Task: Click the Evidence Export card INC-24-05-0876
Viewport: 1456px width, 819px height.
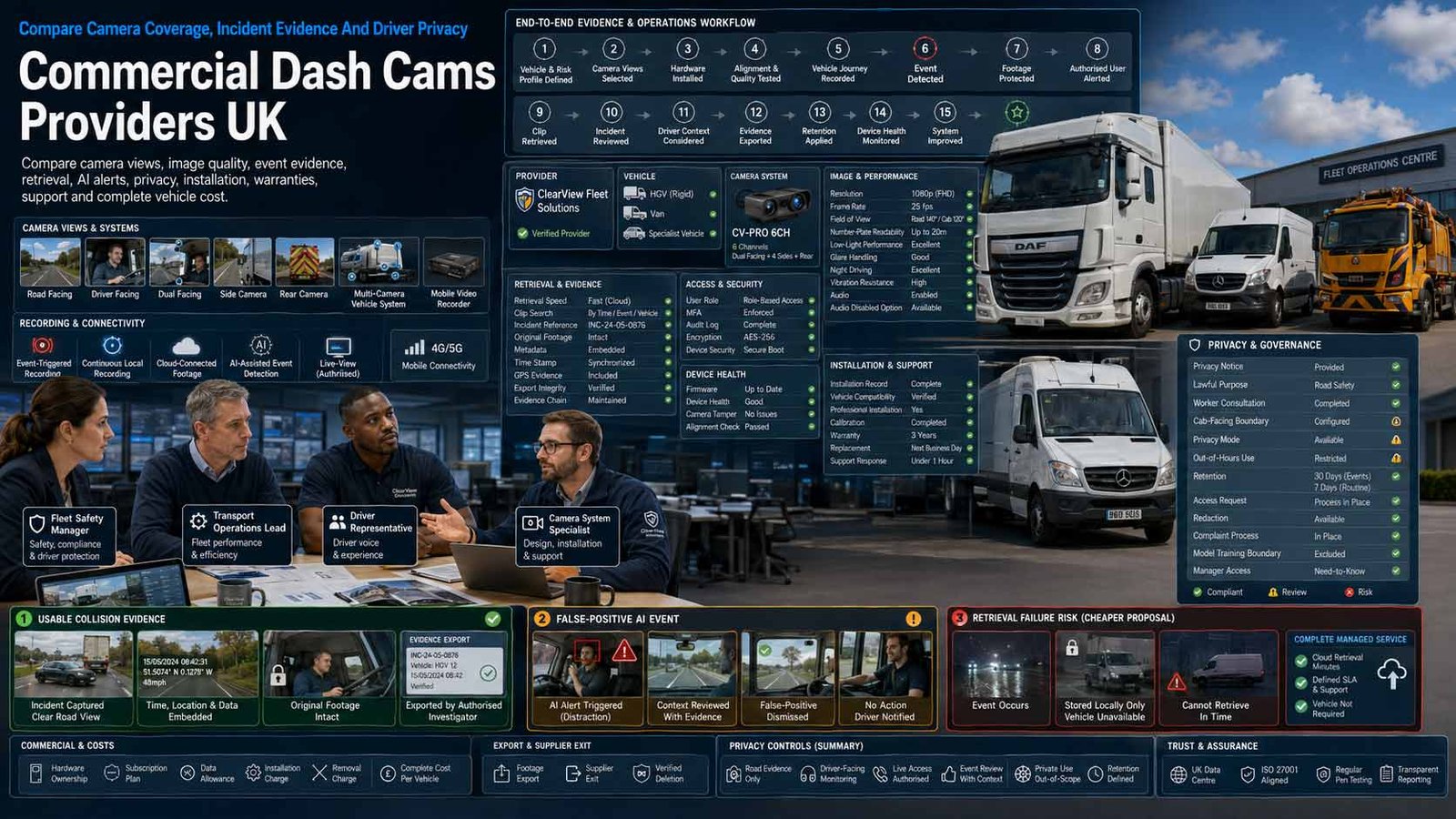Action: (x=453, y=665)
